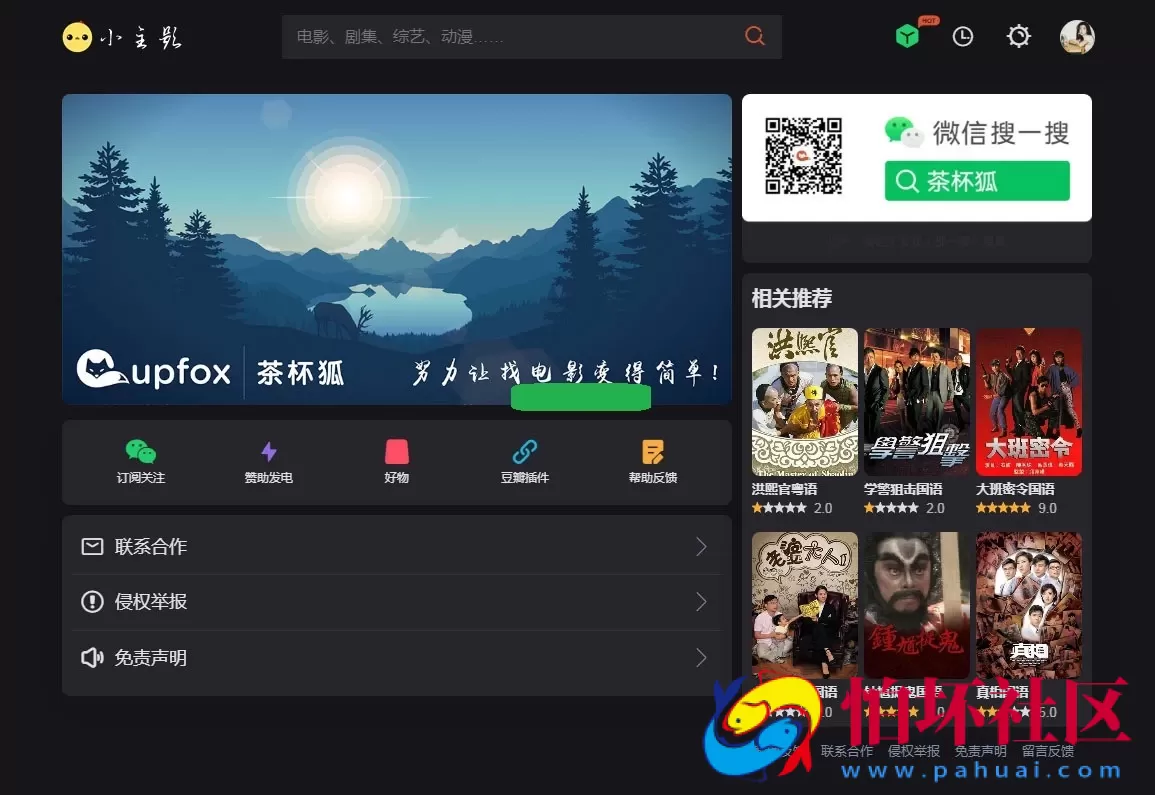Select the 赞助发电 lightning icon

point(268,451)
